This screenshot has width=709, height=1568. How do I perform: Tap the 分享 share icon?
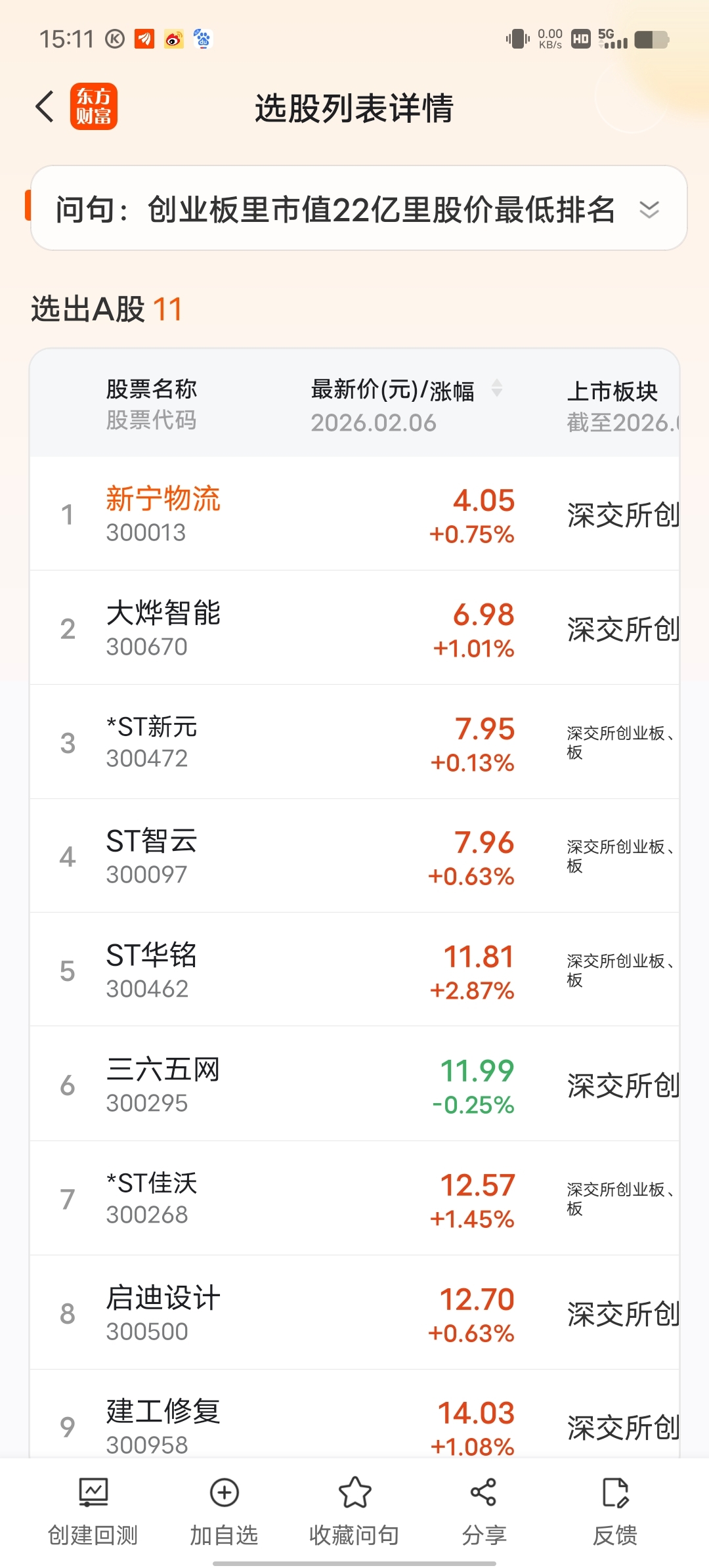point(484,1492)
